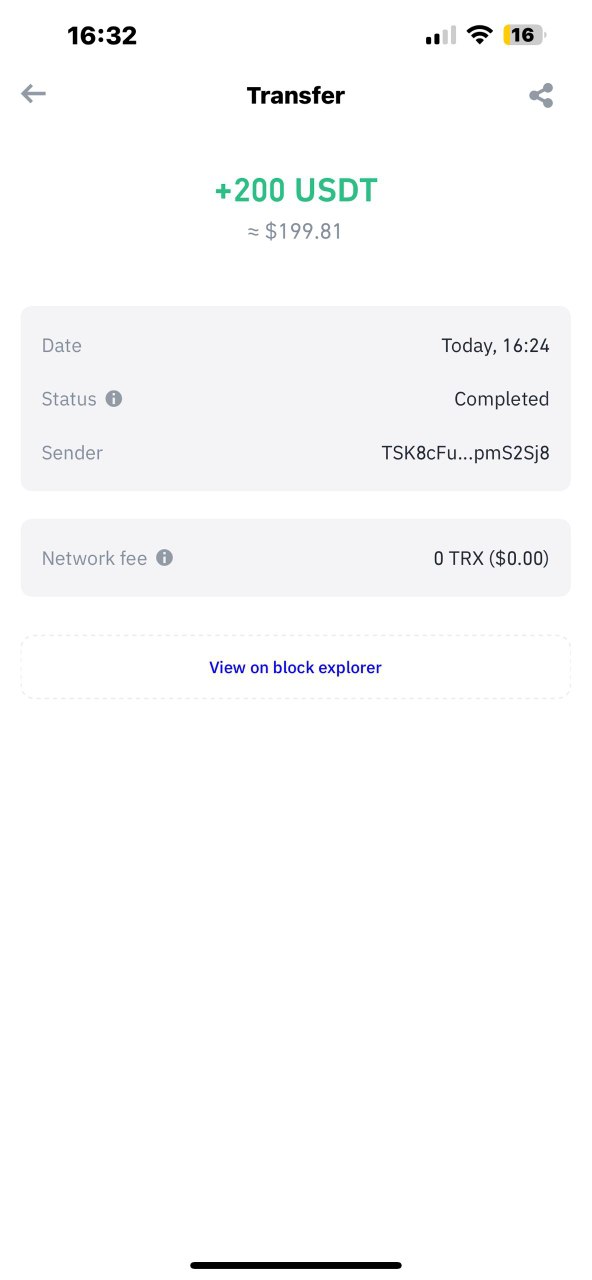Tap the Sender label
Image resolution: width=592 pixels, height=1280 pixels.
pyautogui.click(x=72, y=453)
